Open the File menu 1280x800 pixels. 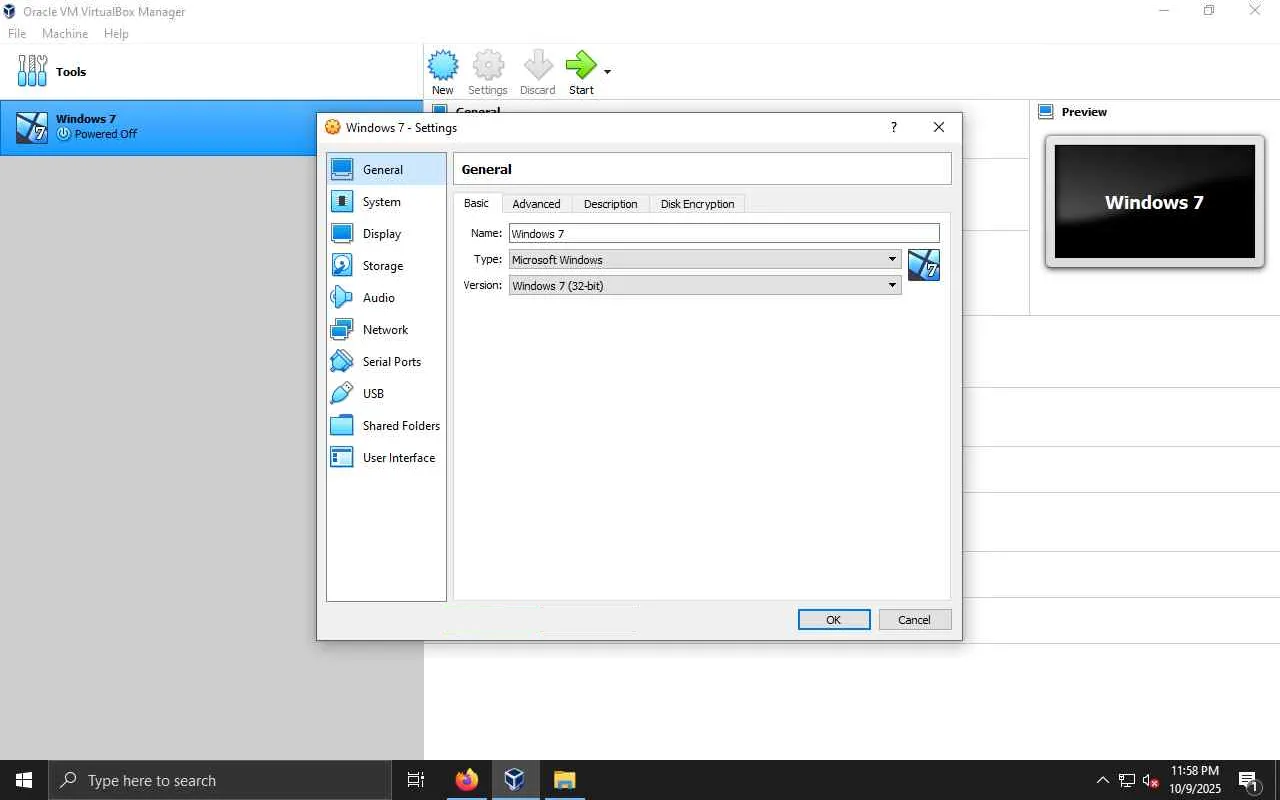(17, 33)
